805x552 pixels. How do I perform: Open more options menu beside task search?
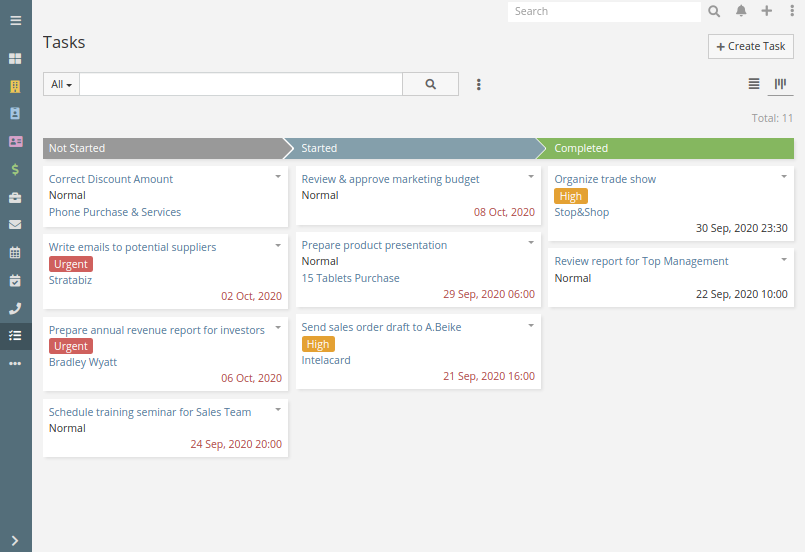478,84
